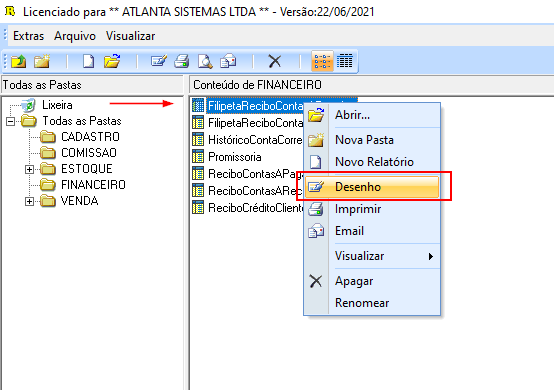Select the ReciboContasAPagar report

(255, 174)
